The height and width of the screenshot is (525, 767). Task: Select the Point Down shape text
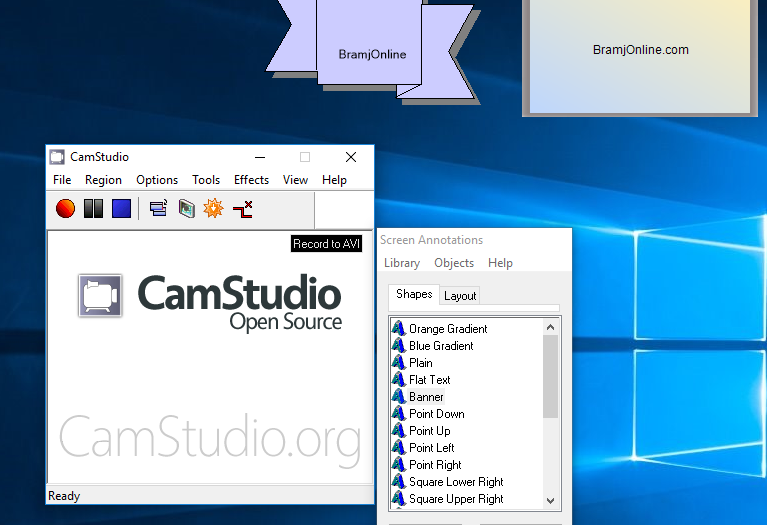tap(437, 414)
